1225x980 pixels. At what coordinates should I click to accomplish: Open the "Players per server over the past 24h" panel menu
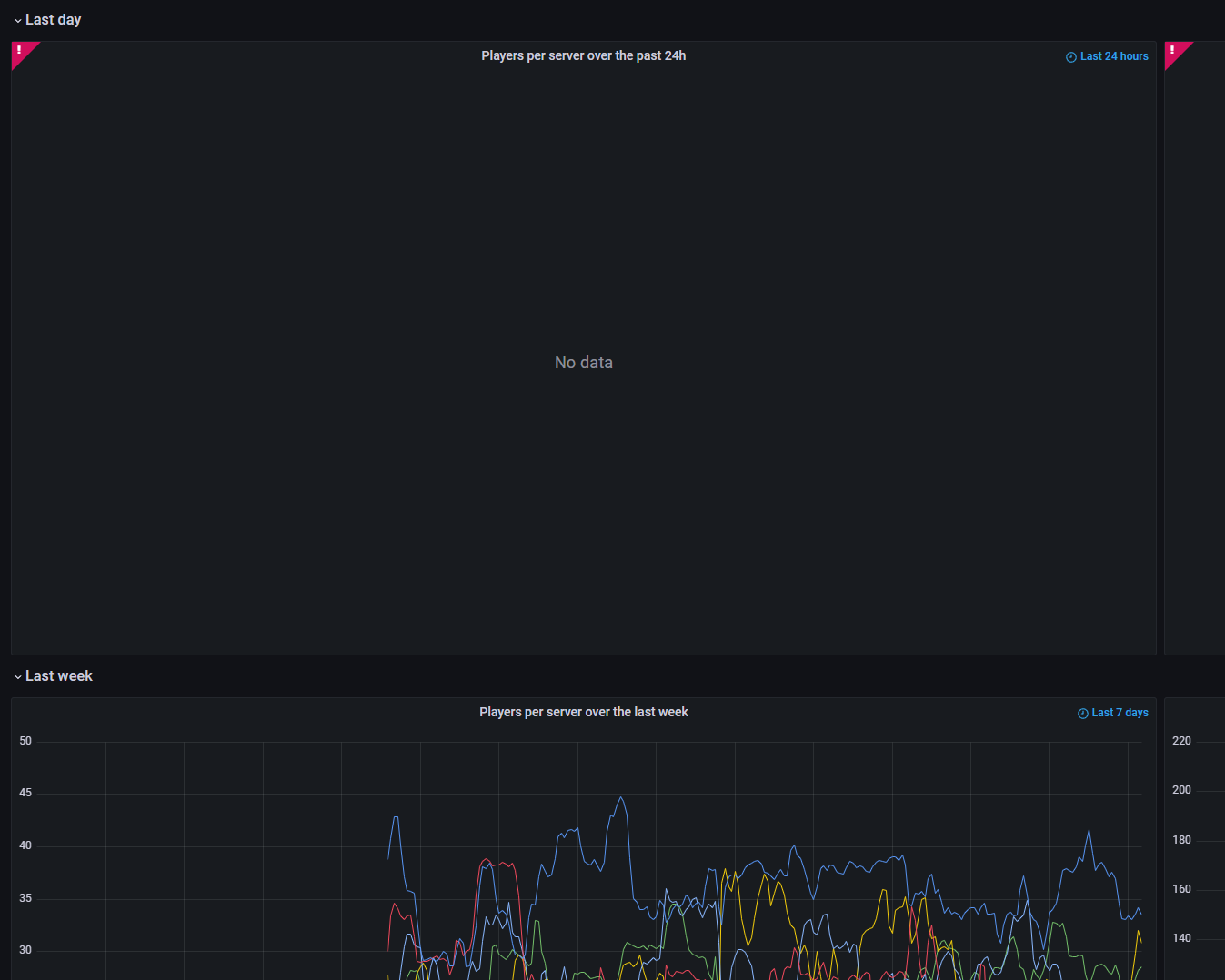coord(583,55)
